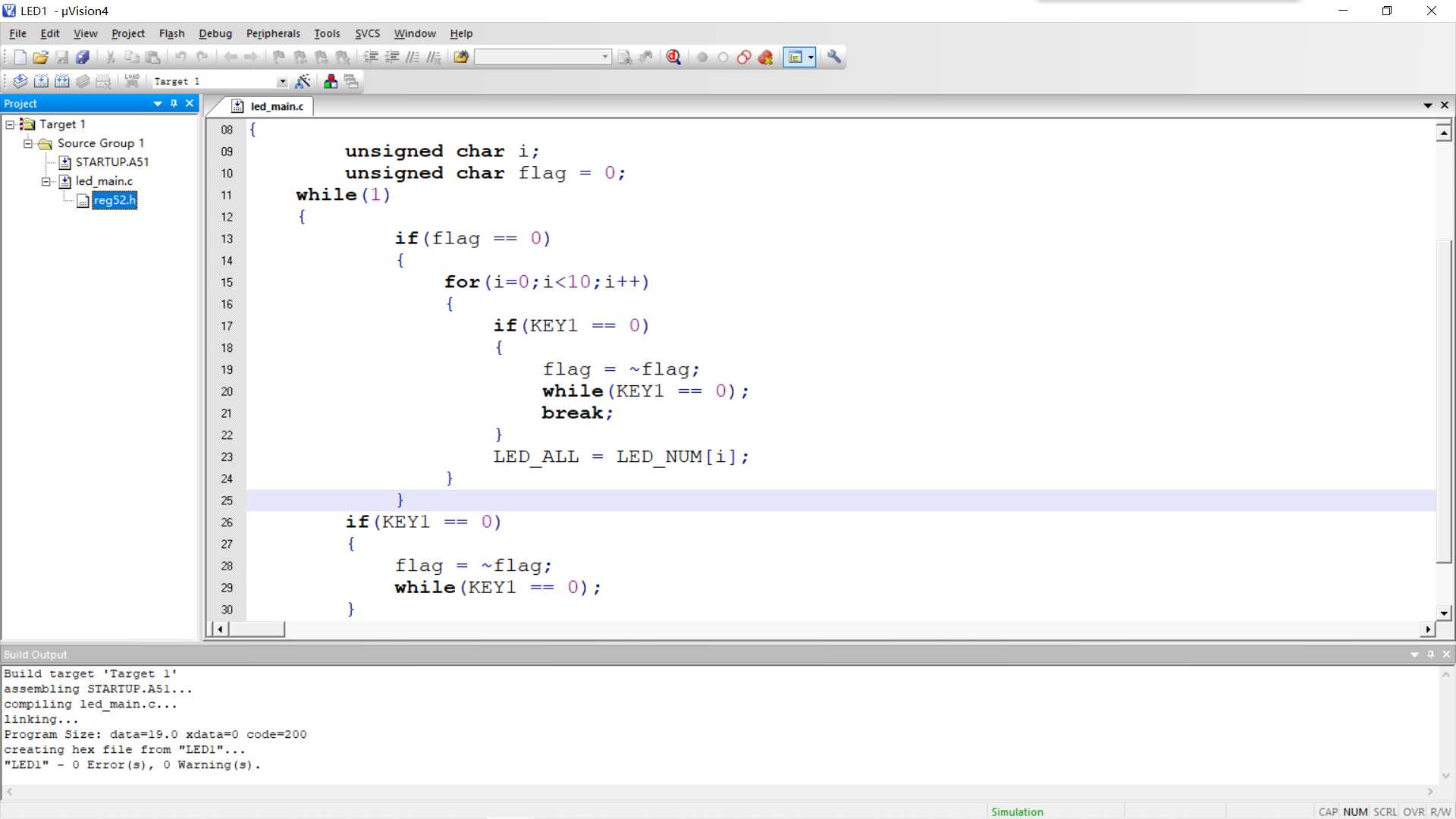Select the SVCS menu item

pos(367,33)
